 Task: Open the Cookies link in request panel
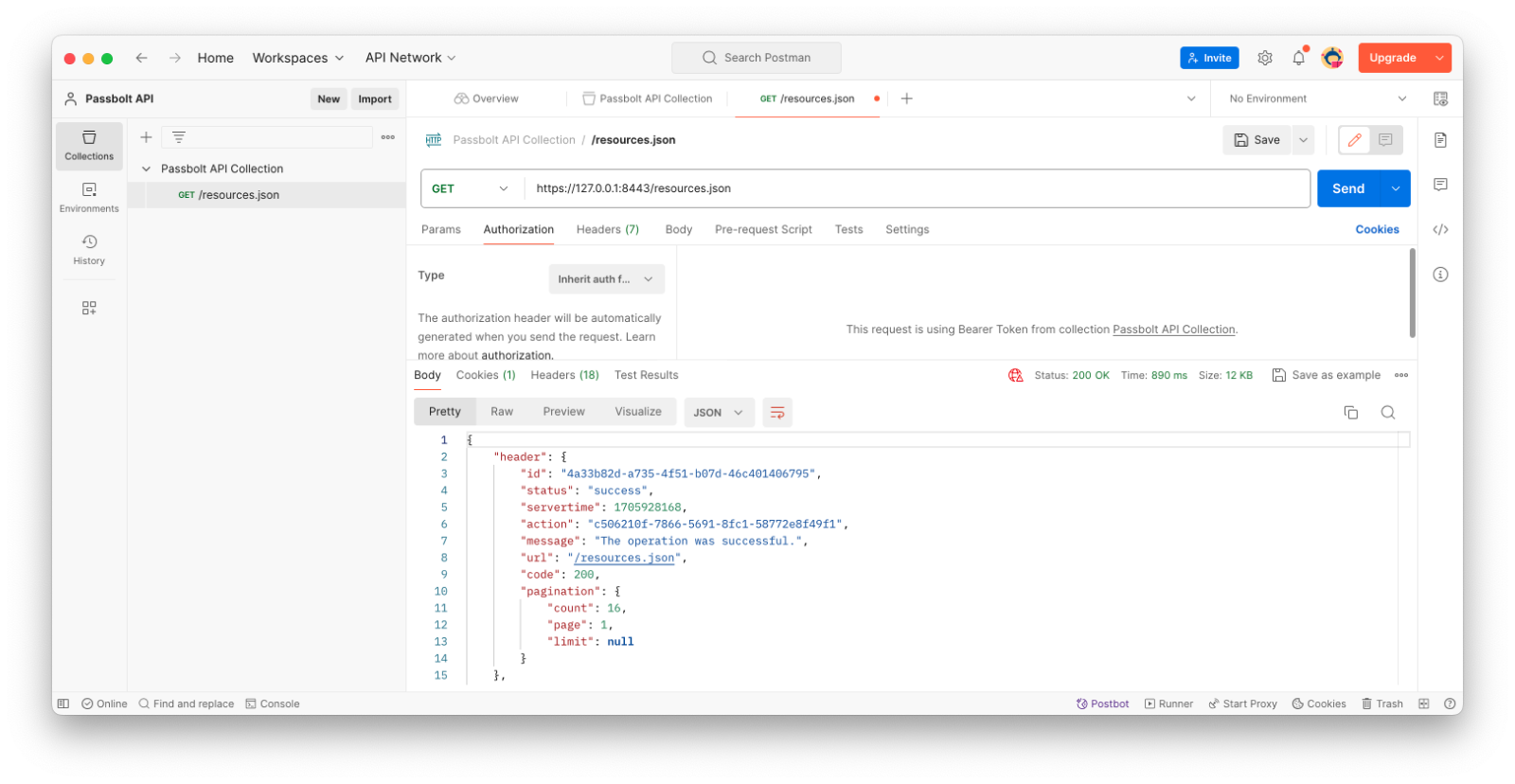[x=1377, y=229]
